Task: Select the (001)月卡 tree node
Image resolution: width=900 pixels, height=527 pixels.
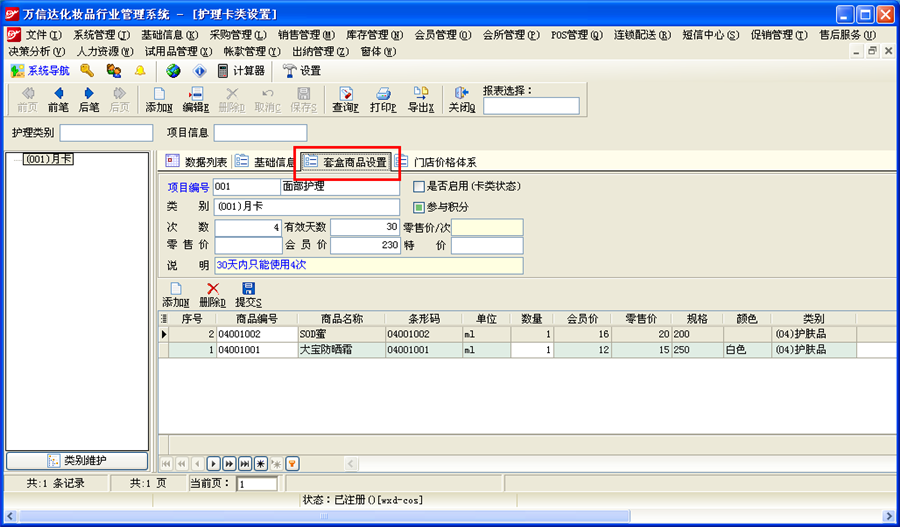Action: pos(48,159)
